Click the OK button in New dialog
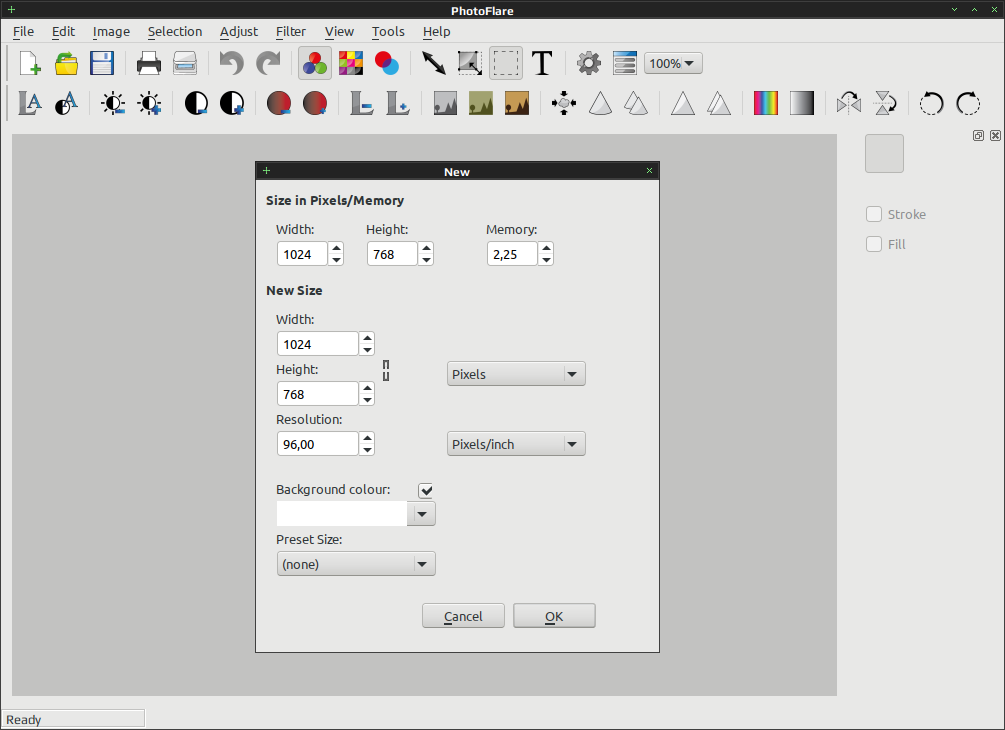The image size is (1005, 730). 554,616
